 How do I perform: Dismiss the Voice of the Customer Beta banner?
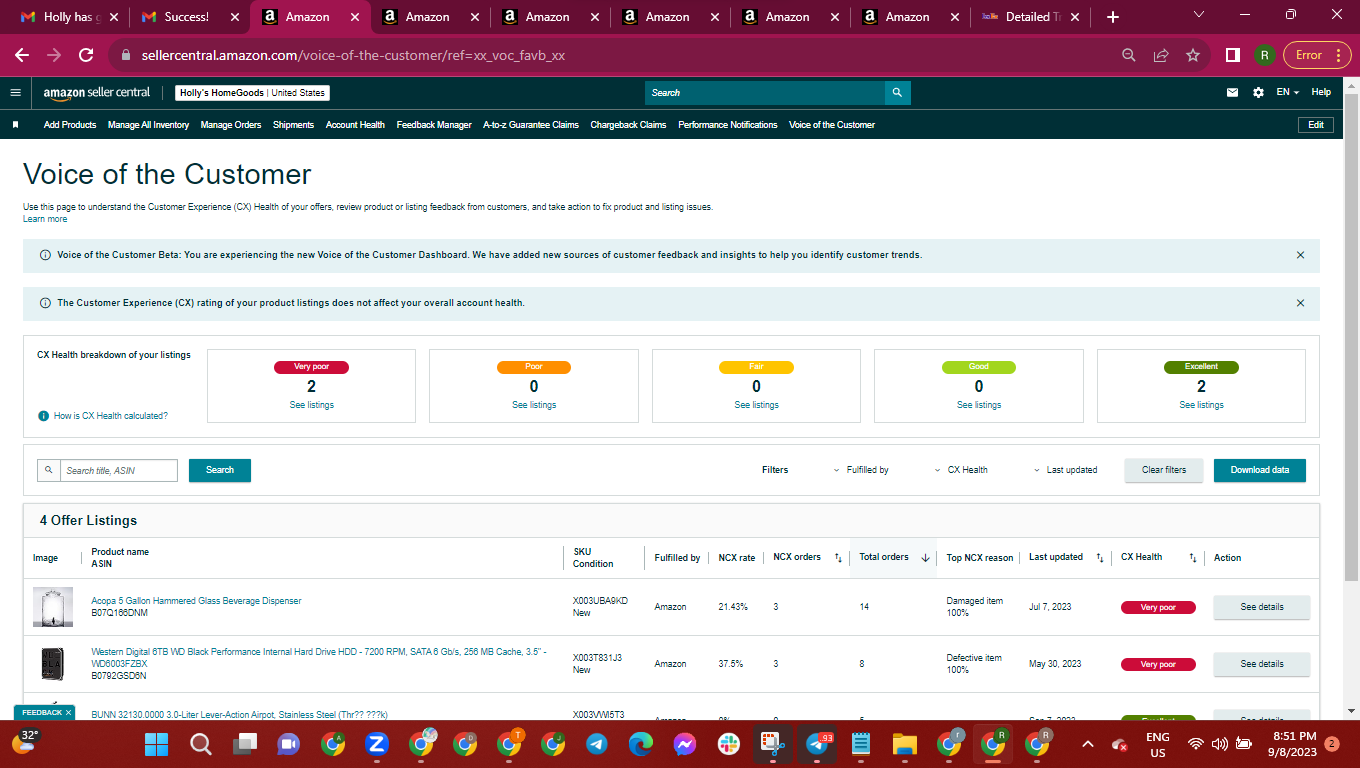(x=1300, y=255)
